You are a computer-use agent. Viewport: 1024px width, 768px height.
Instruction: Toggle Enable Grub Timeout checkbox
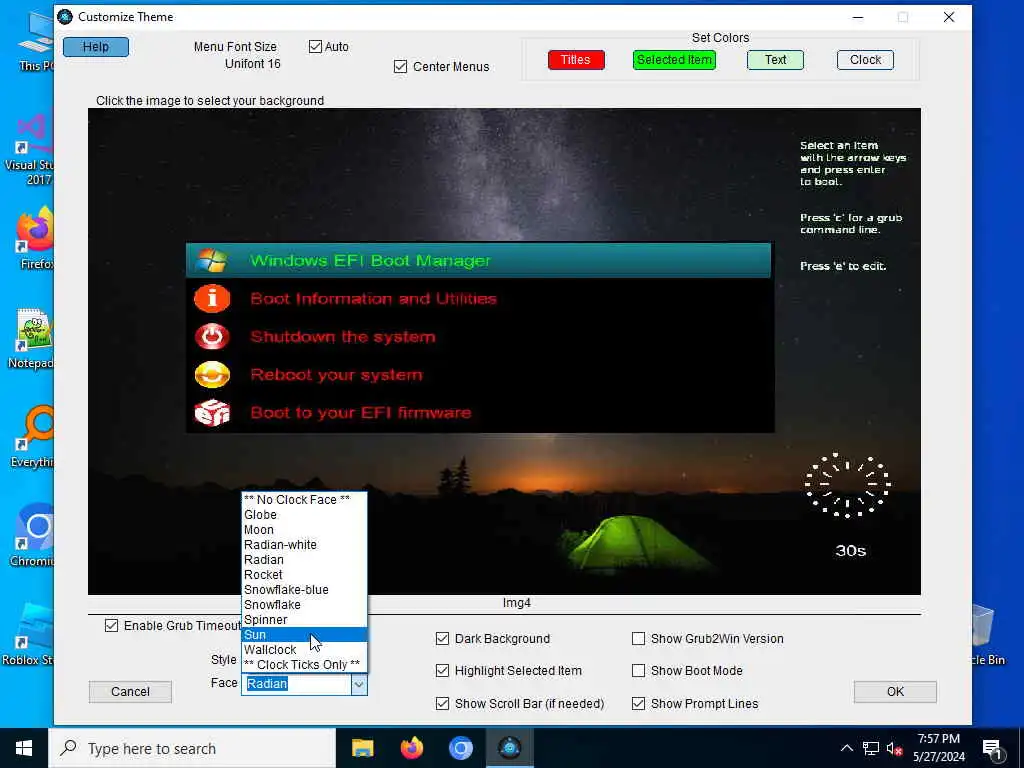tap(112, 626)
